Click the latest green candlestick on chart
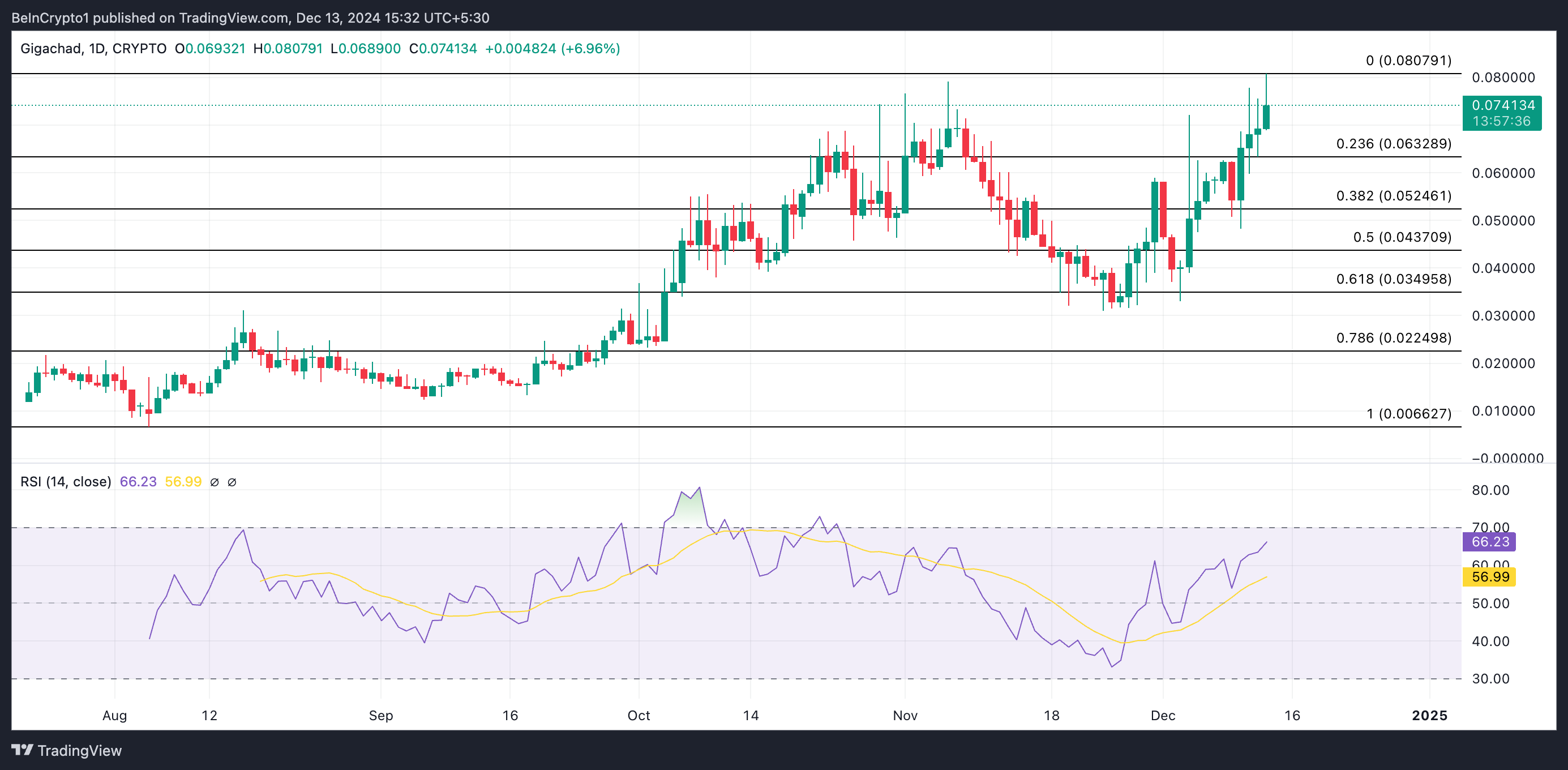1568x770 pixels. coord(1266,117)
